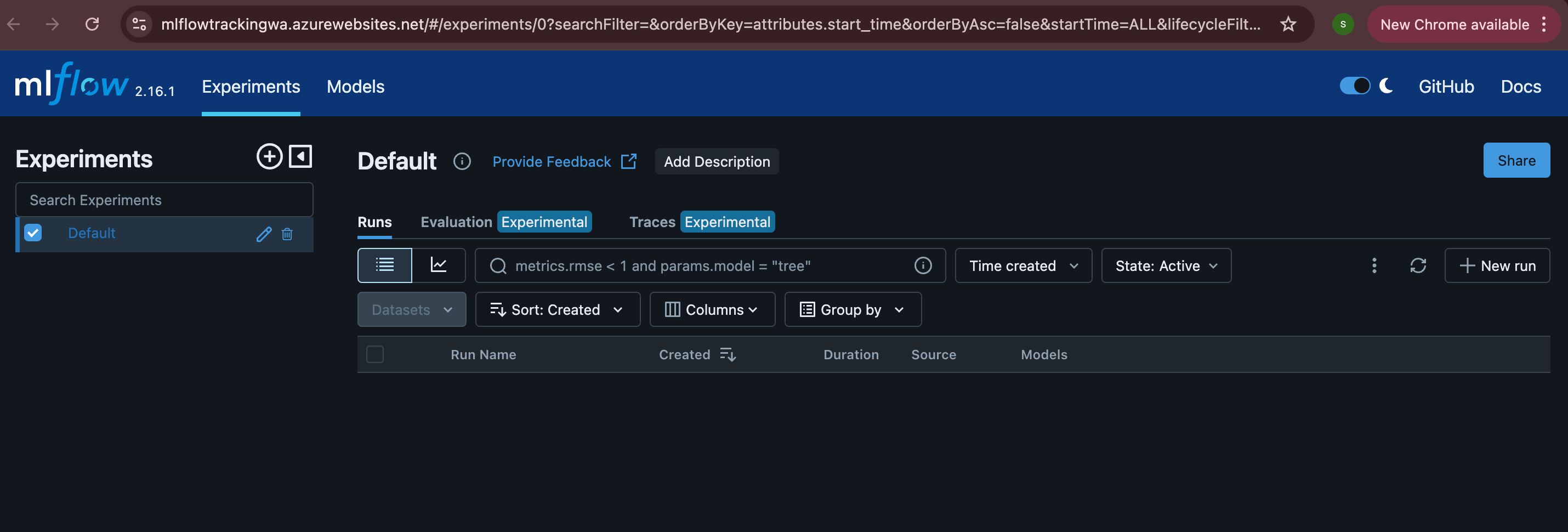Click the create experiment plus icon

tap(269, 156)
